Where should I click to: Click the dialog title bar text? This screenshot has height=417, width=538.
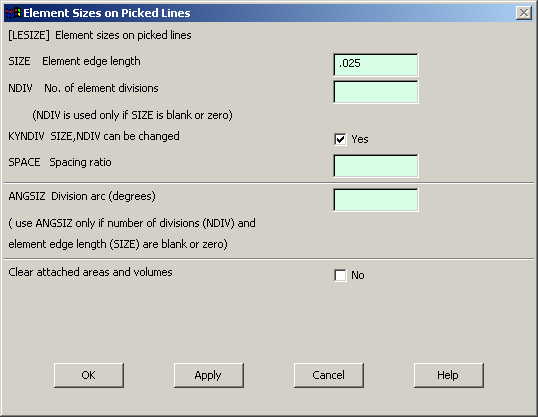(107, 13)
